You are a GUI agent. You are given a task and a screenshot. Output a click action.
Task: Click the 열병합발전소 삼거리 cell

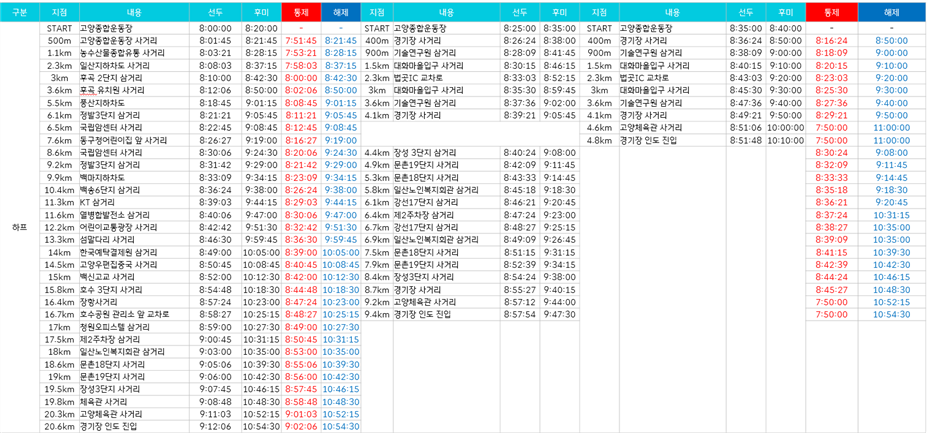[x=134, y=215]
